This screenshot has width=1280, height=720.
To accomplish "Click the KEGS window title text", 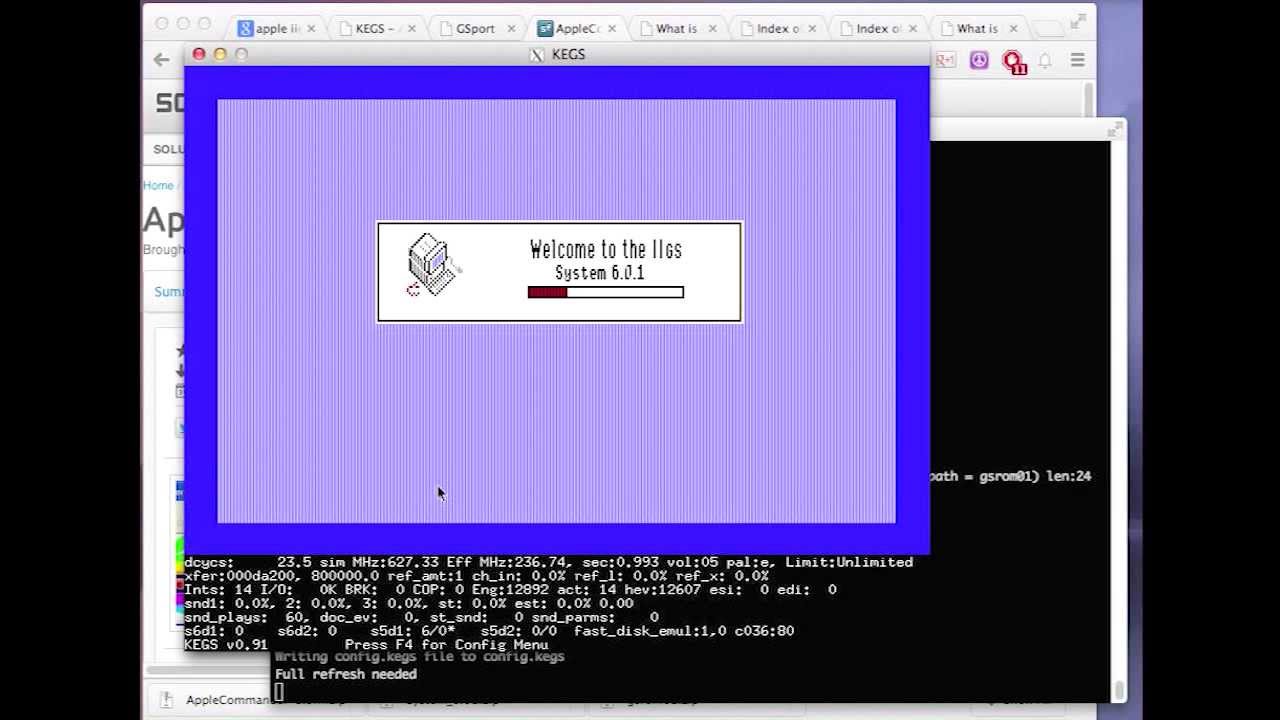I will click(x=568, y=55).
